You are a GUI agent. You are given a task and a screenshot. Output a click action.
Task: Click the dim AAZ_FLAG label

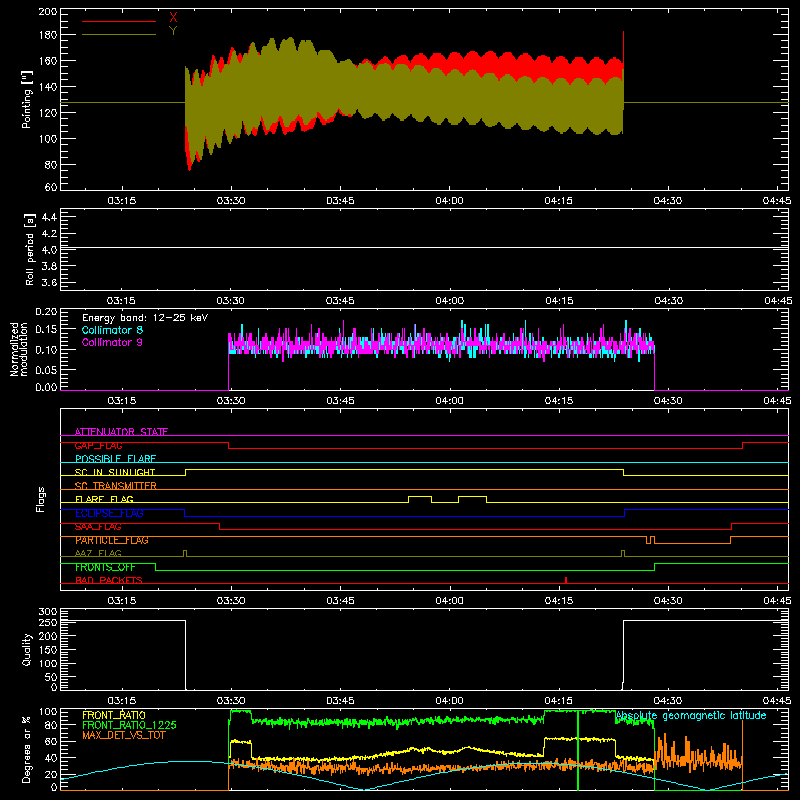[98, 553]
